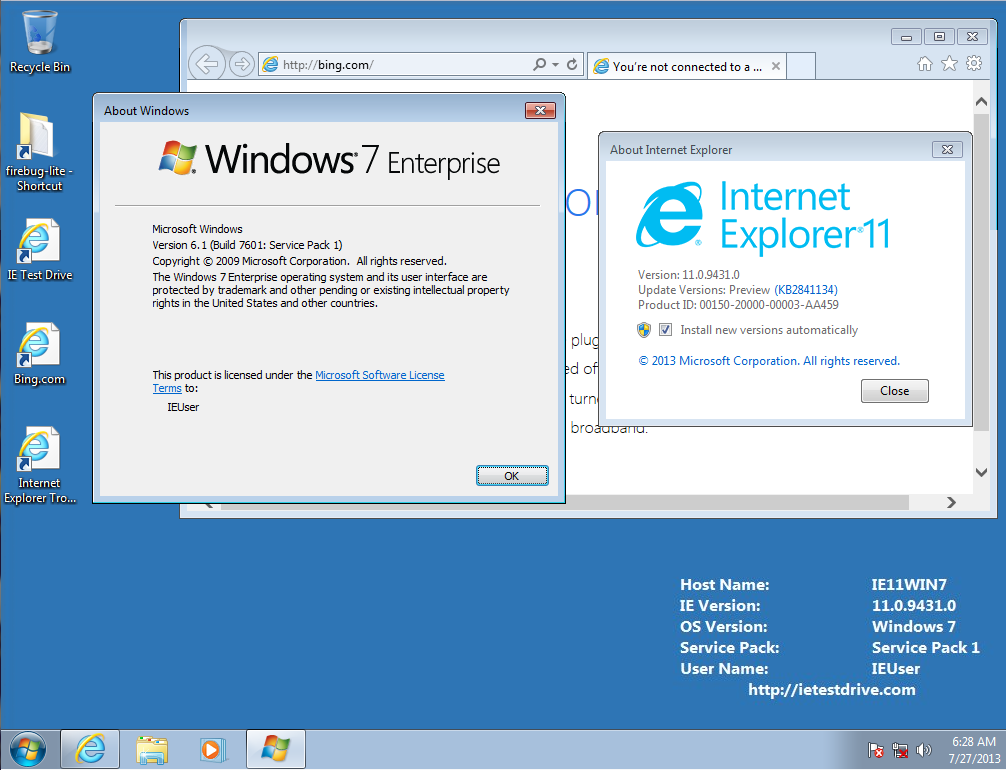Click Close in About Internet Explorer dialog
This screenshot has height=770, width=1006.
pyautogui.click(x=894, y=391)
